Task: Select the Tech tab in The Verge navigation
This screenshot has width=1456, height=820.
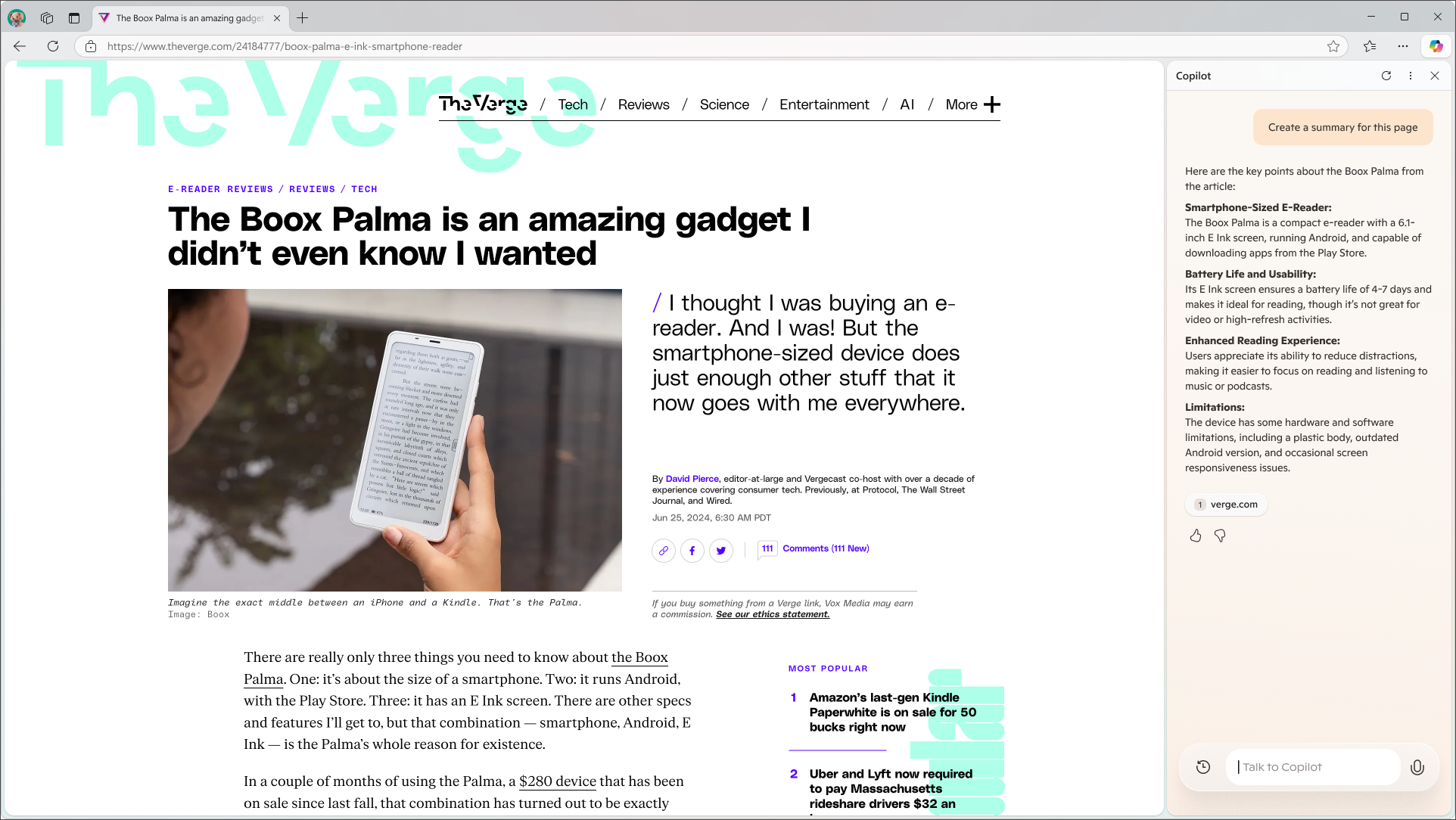Action: tap(572, 103)
